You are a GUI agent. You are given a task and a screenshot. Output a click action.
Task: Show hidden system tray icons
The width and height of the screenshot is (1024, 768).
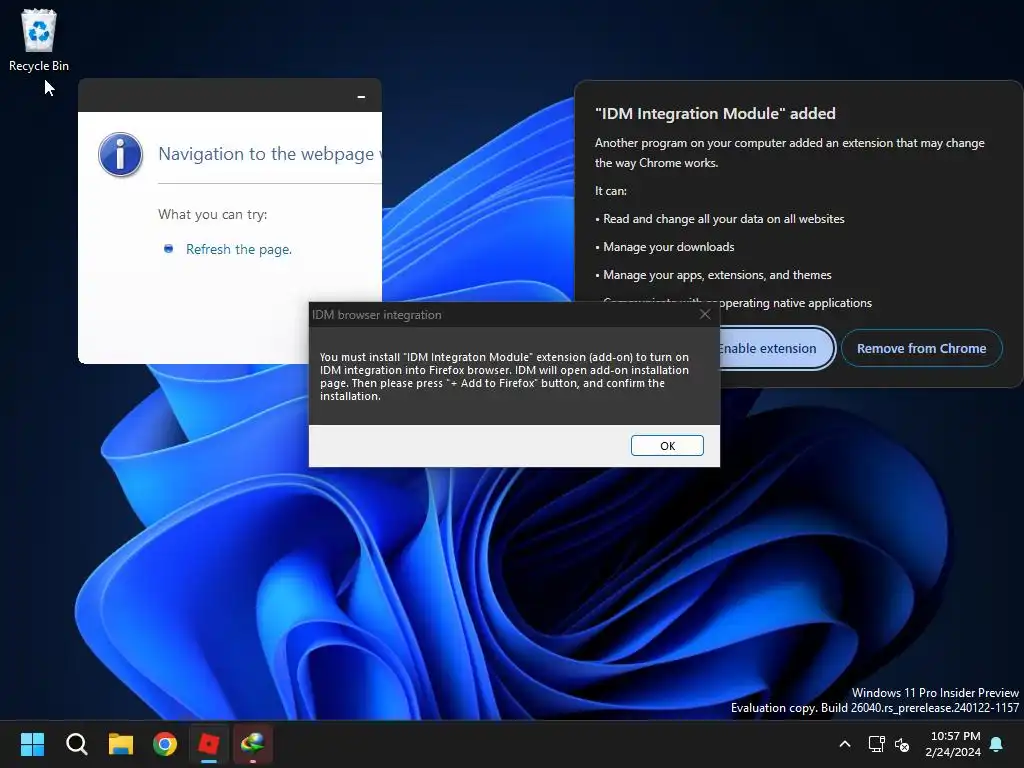pyautogui.click(x=844, y=744)
